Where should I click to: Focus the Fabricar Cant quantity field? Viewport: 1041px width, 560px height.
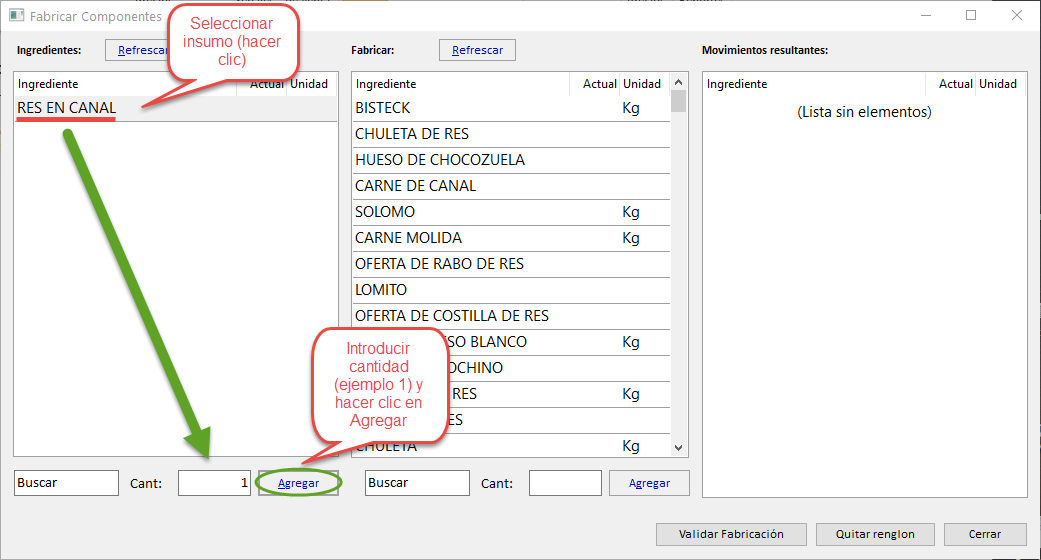coord(565,483)
